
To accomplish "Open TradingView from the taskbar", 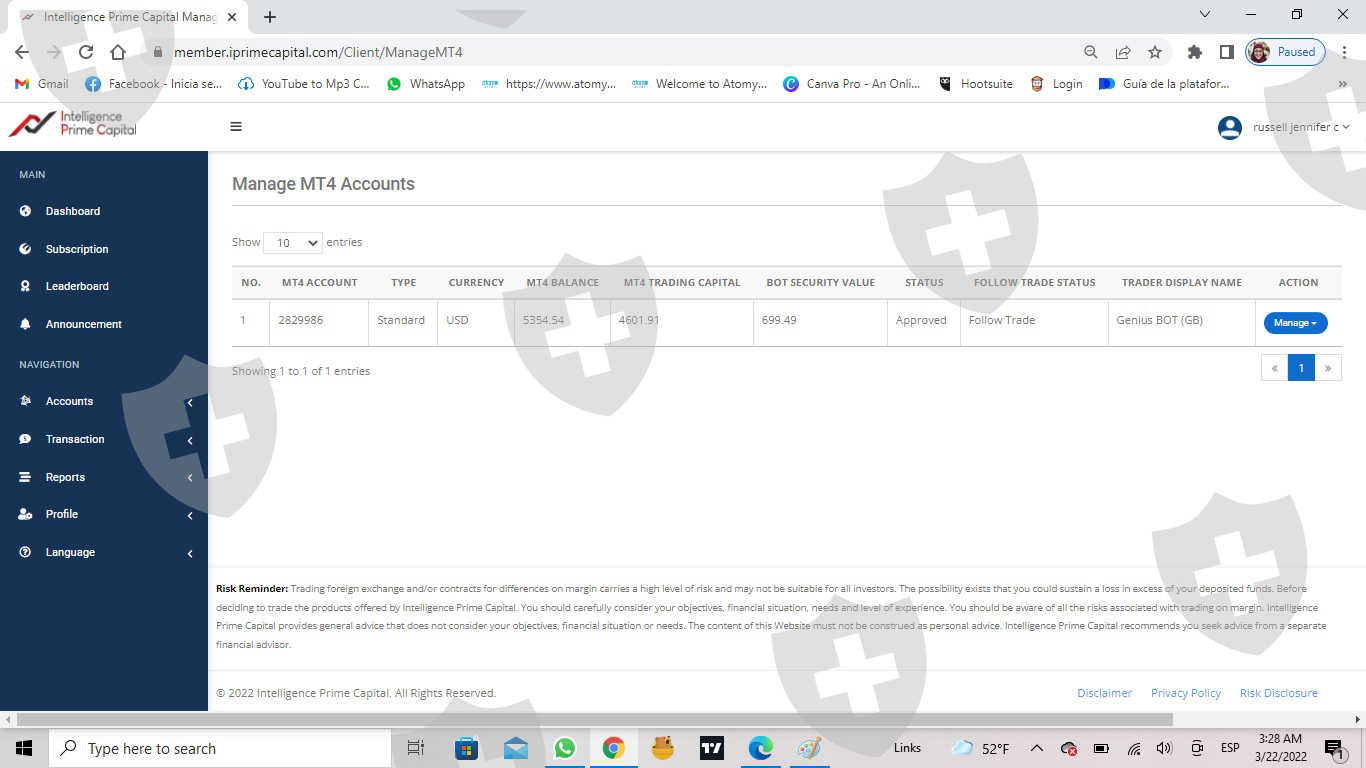I will 712,748.
